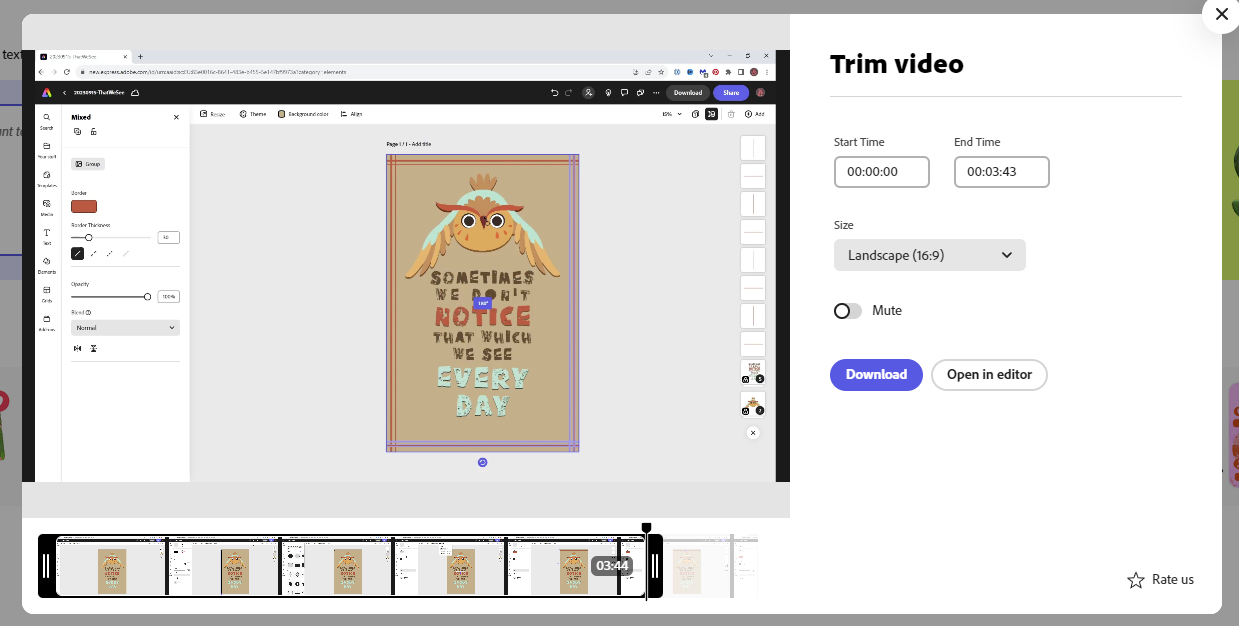The width and height of the screenshot is (1239, 626).
Task: Open the Templates panel icon
Action: pyautogui.click(x=46, y=174)
